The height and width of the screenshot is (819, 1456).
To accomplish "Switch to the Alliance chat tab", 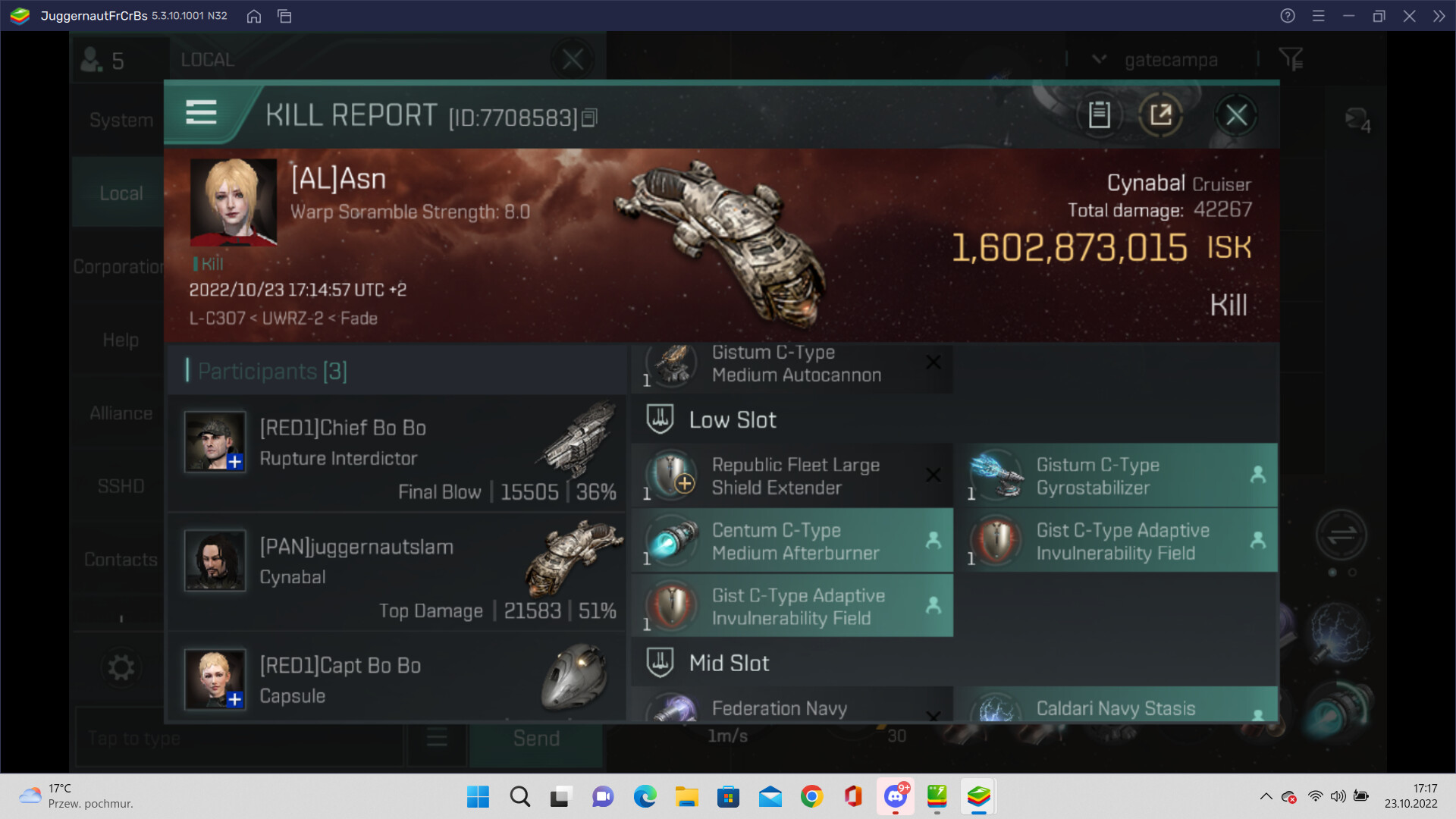I will [x=120, y=413].
